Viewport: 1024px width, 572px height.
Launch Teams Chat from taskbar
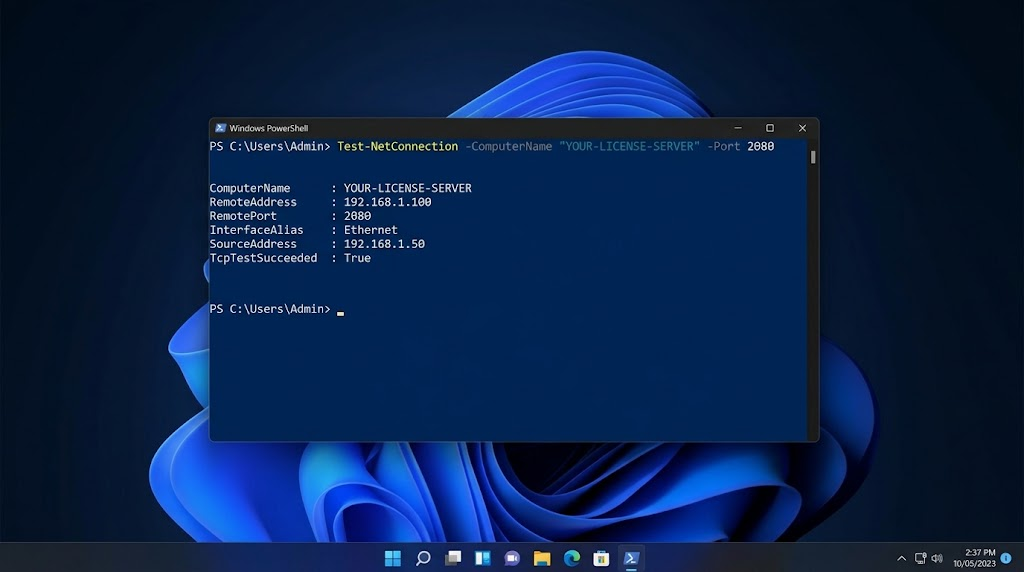click(512, 558)
